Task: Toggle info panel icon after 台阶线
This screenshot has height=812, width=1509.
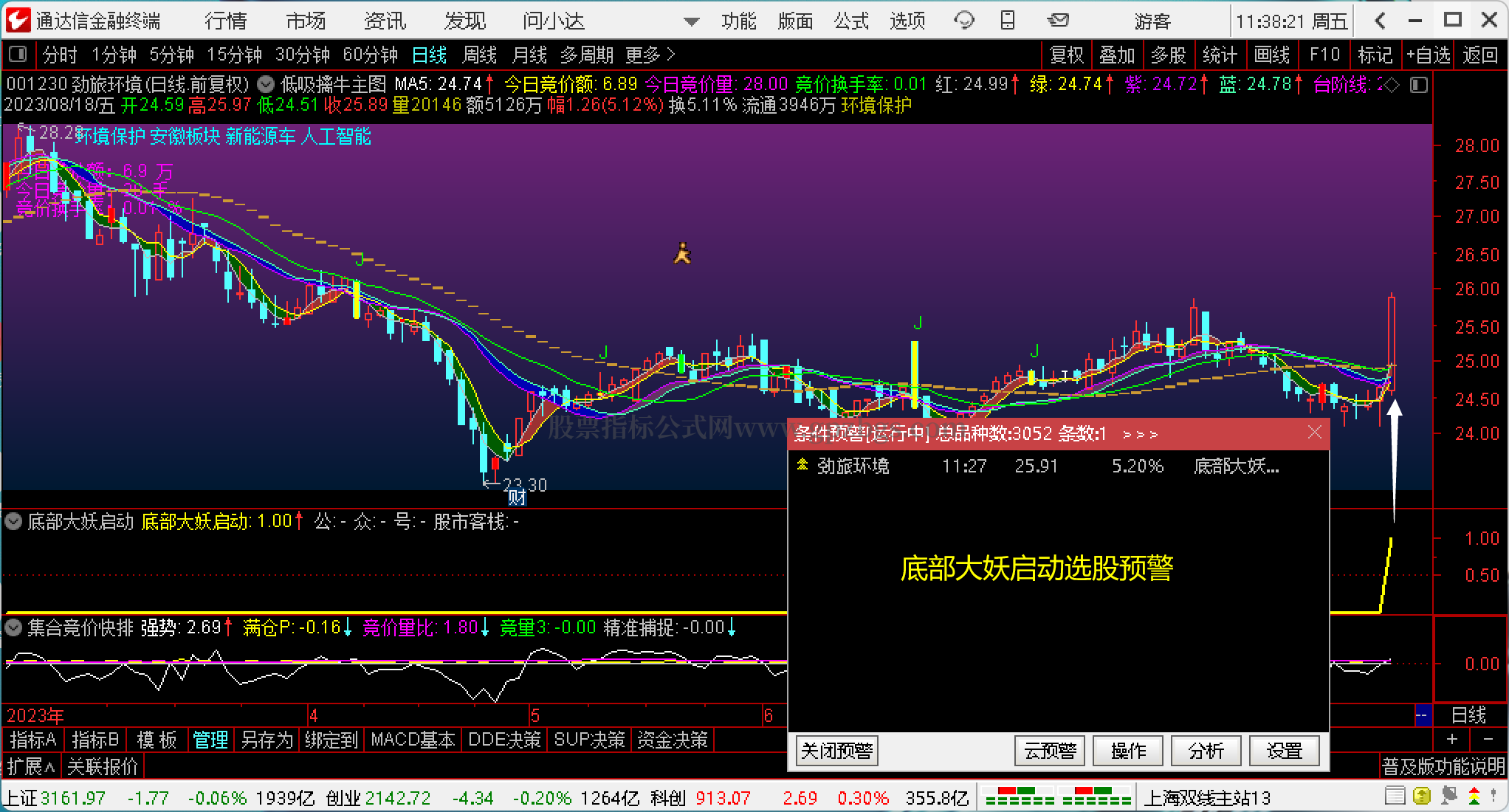Action: coord(1418,85)
